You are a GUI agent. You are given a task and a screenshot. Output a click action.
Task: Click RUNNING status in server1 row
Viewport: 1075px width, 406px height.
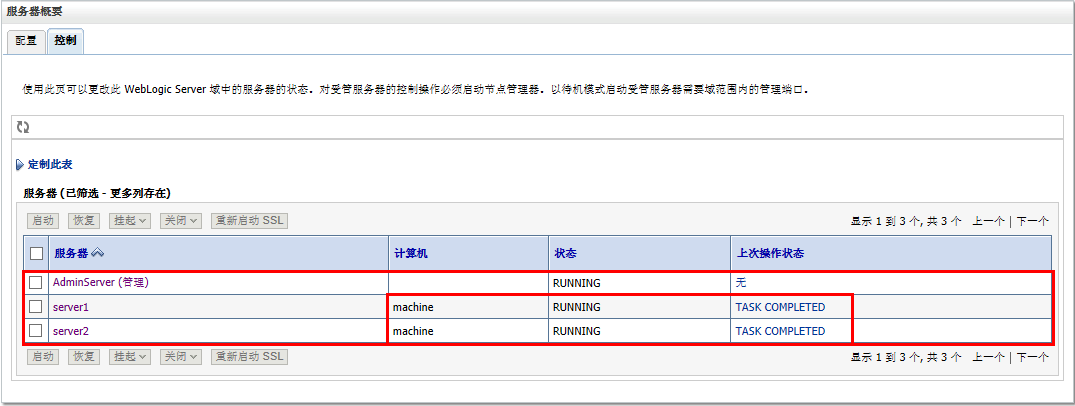pos(577,307)
